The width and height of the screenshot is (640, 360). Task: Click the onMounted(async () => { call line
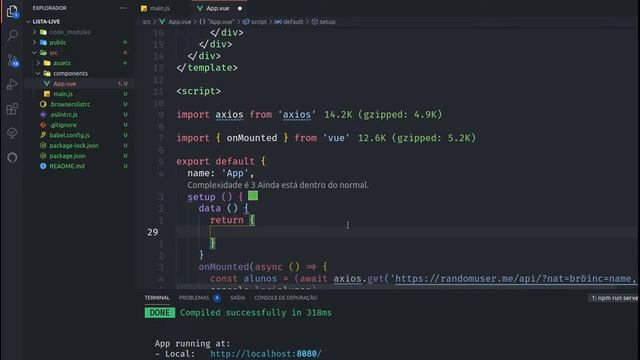pos(263,267)
